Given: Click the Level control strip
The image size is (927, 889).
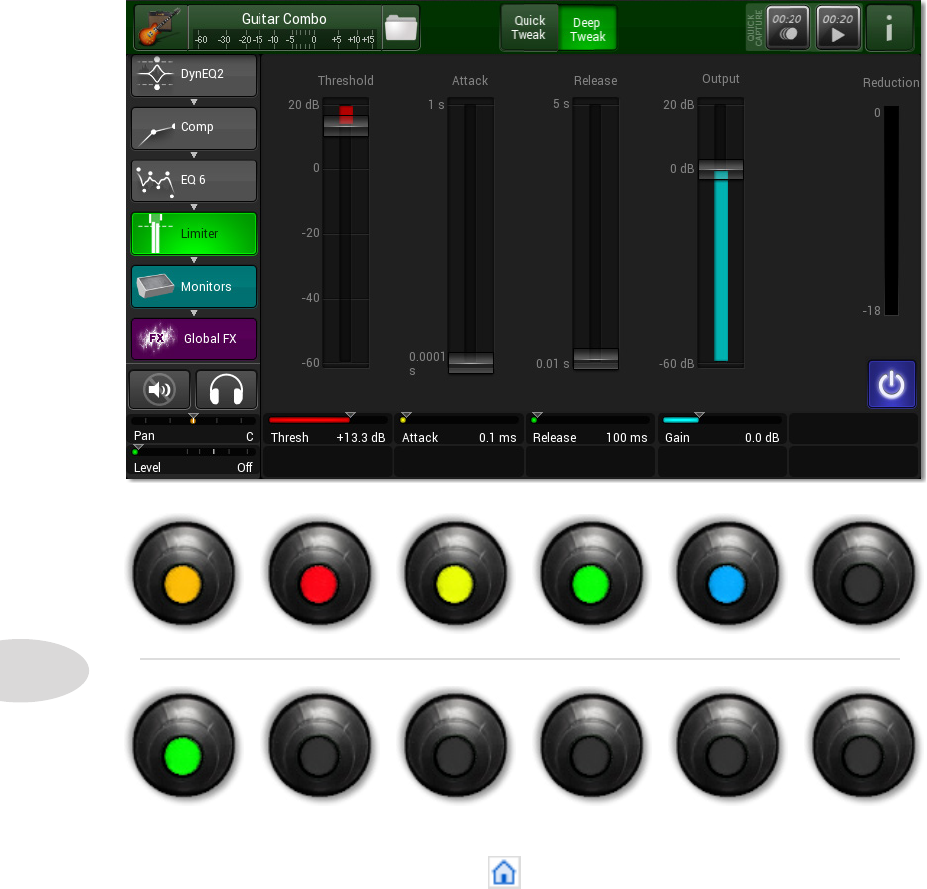Looking at the screenshot, I should [x=193, y=462].
